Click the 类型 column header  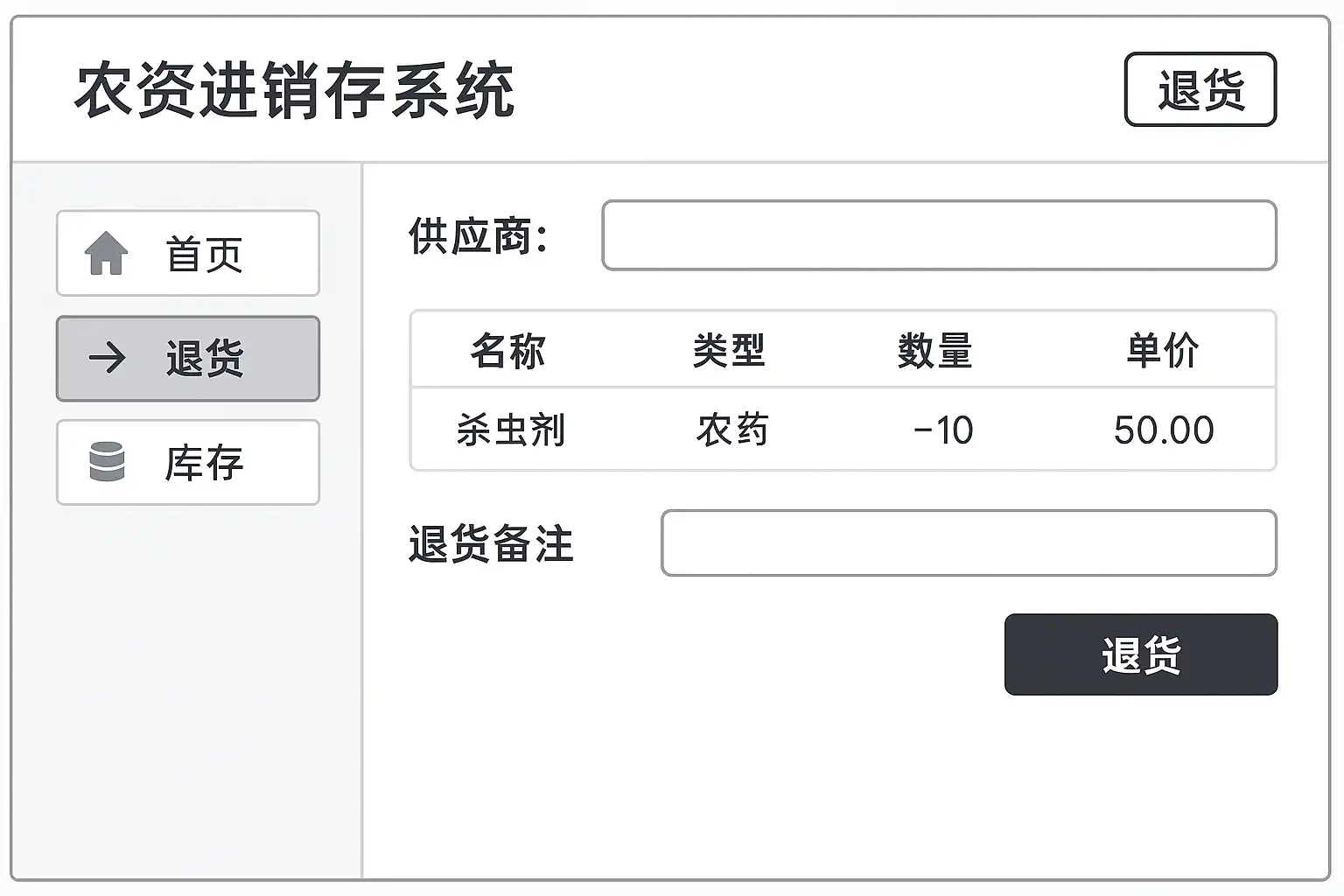[x=729, y=351]
